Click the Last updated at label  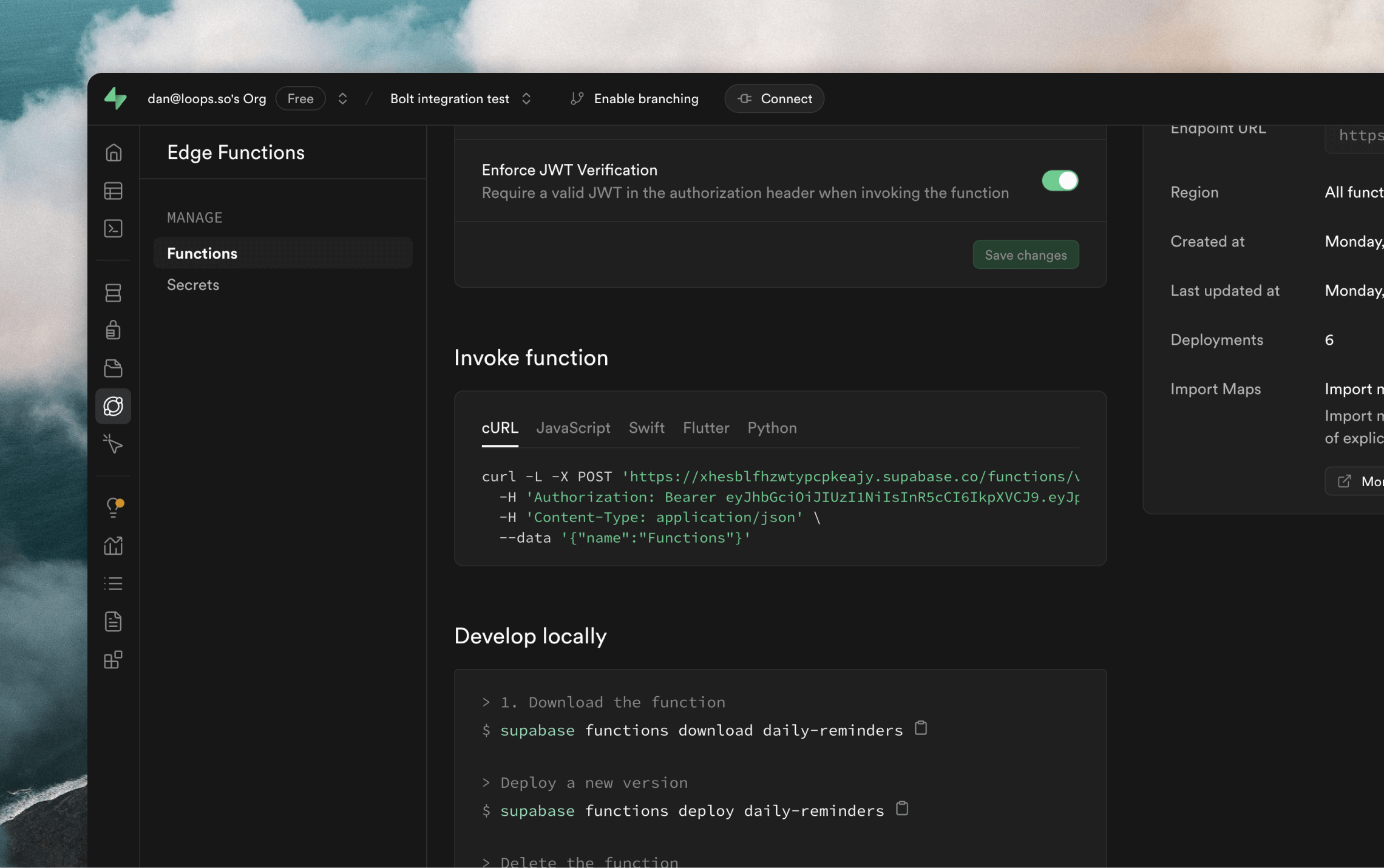coord(1225,291)
